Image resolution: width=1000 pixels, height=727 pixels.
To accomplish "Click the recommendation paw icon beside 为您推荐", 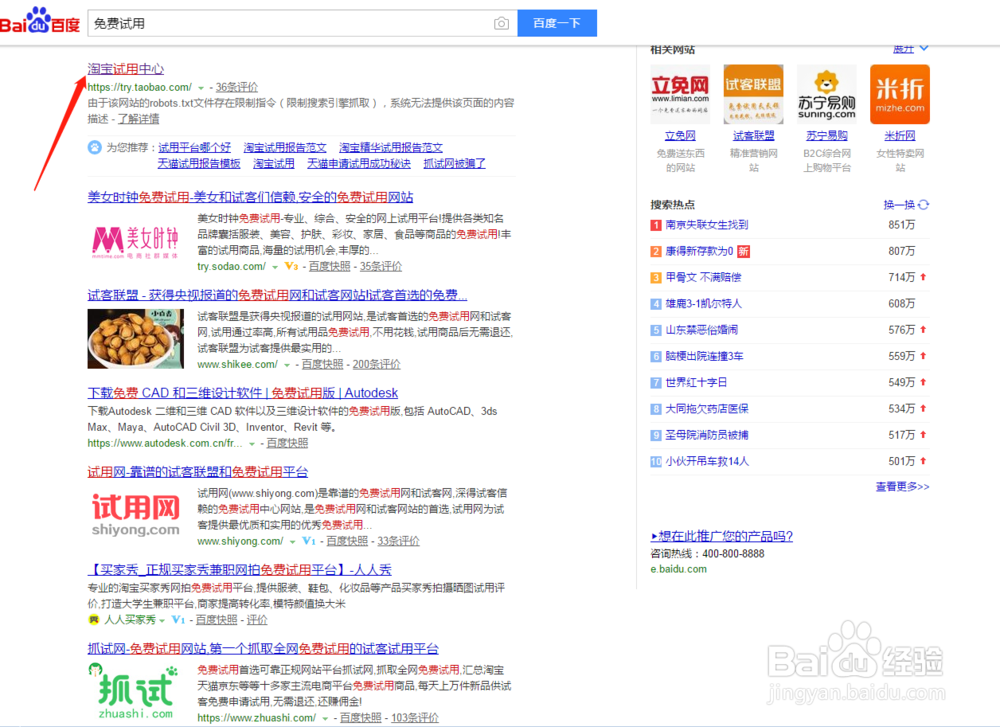I will point(94,147).
